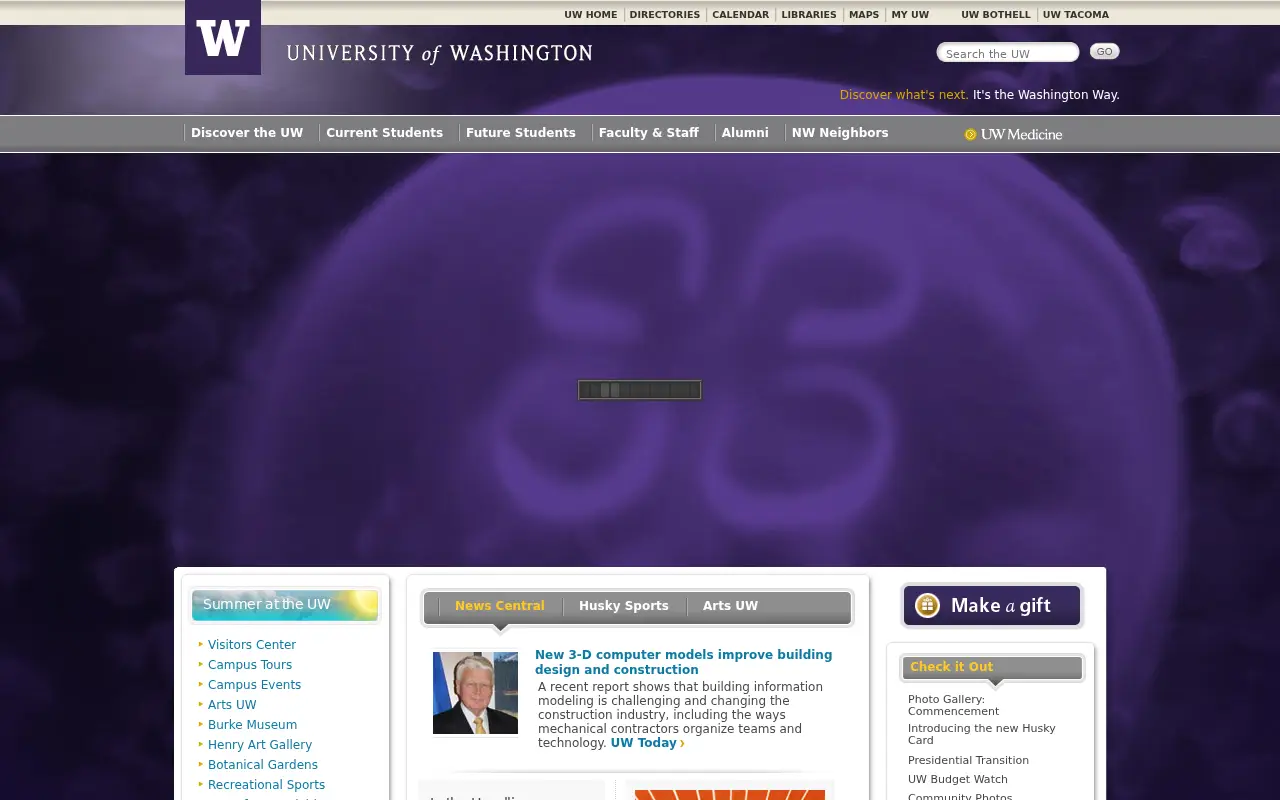1280x800 pixels.
Task: Switch to the Husky Sports tab
Action: click(624, 606)
